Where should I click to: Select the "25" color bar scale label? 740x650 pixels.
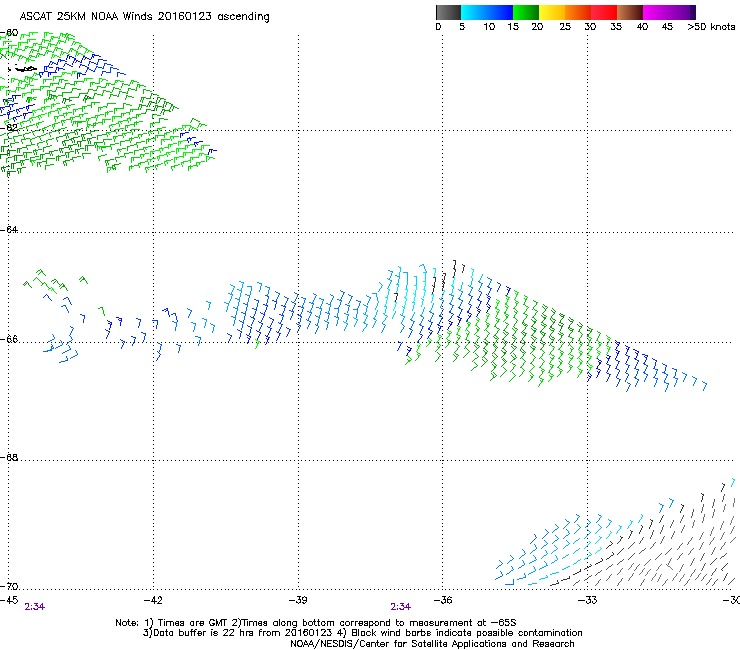pos(565,27)
